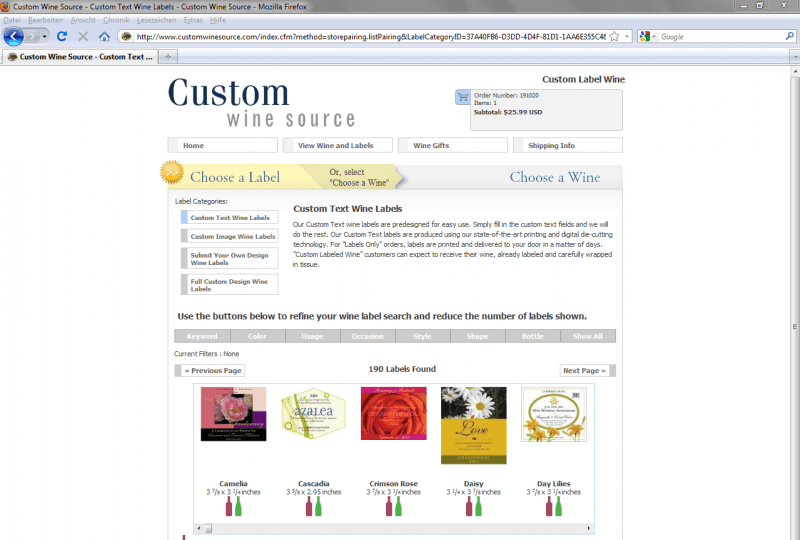Viewport: 800px width, 540px height.
Task: Click the Choose a Wine heading
Action: pyautogui.click(x=555, y=177)
